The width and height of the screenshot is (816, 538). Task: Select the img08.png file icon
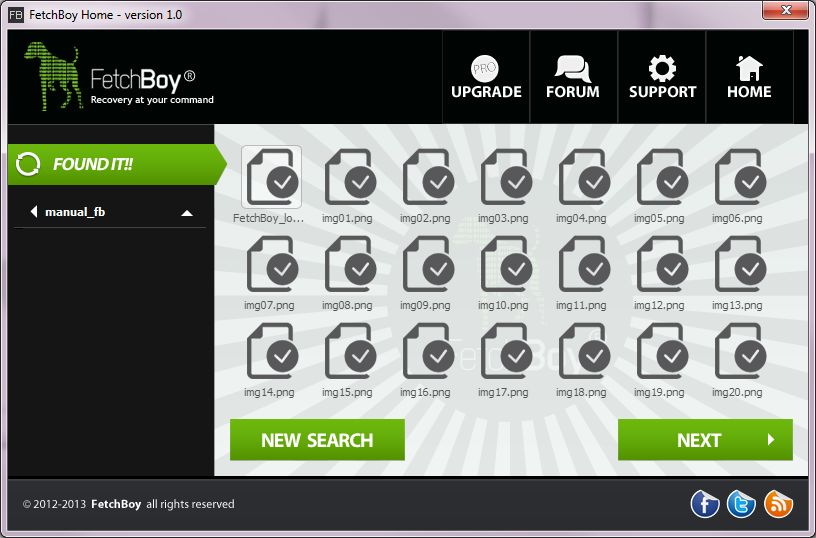pos(350,264)
